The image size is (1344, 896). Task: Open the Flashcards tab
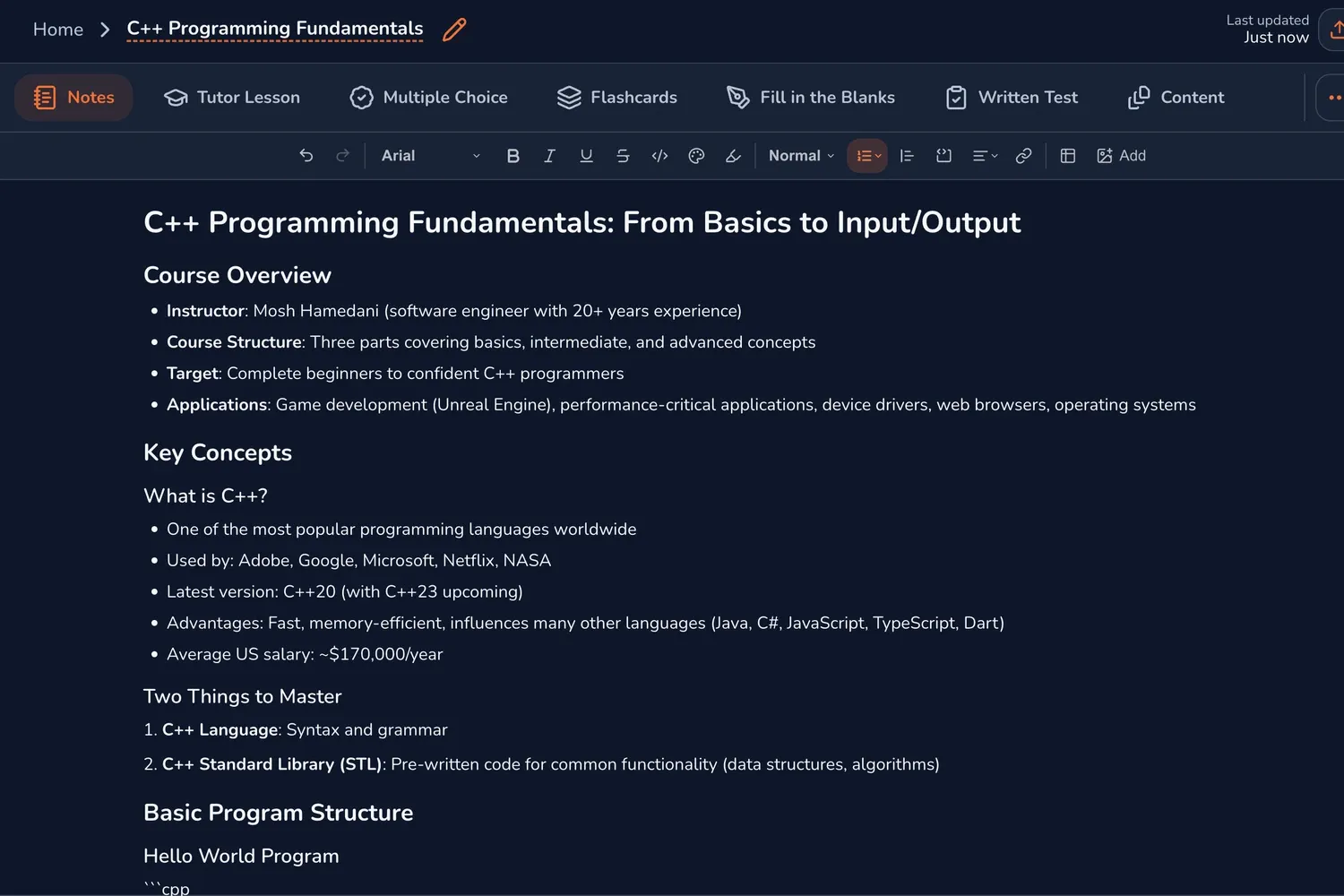(616, 98)
